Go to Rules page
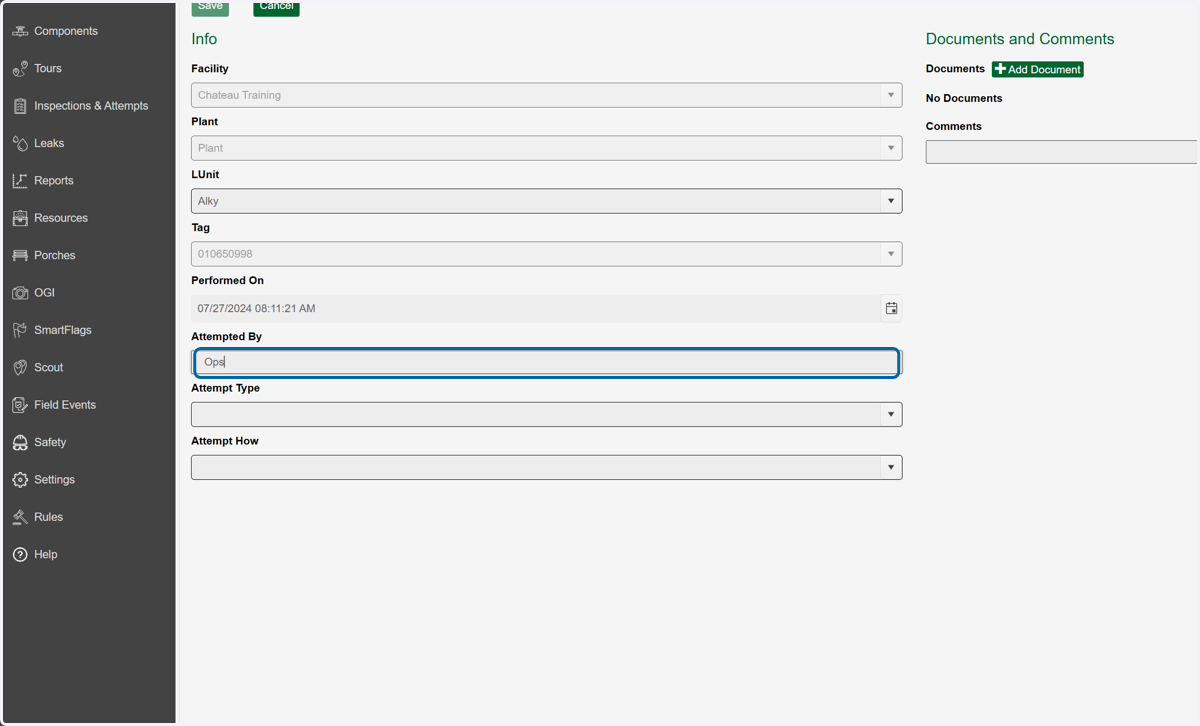1200x726 pixels. tap(49, 517)
